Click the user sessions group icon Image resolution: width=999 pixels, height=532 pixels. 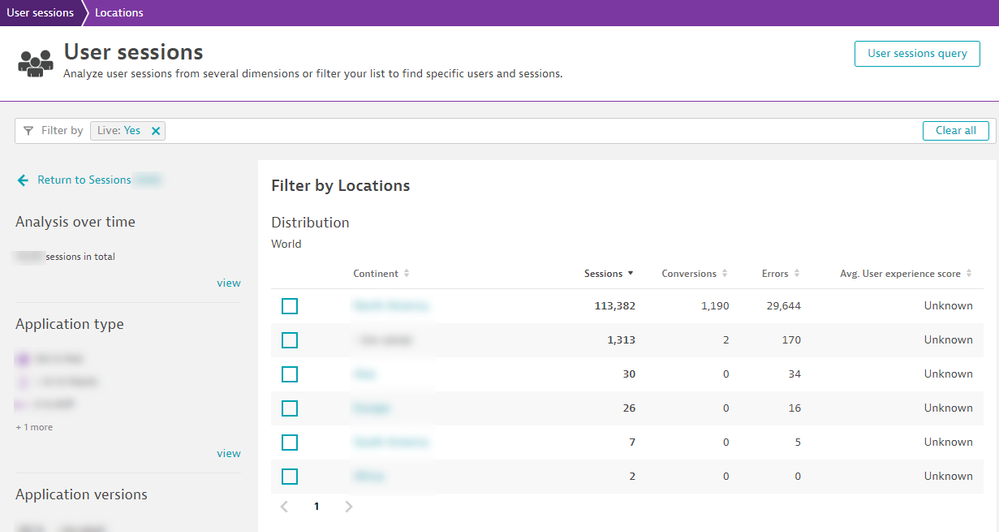35,61
